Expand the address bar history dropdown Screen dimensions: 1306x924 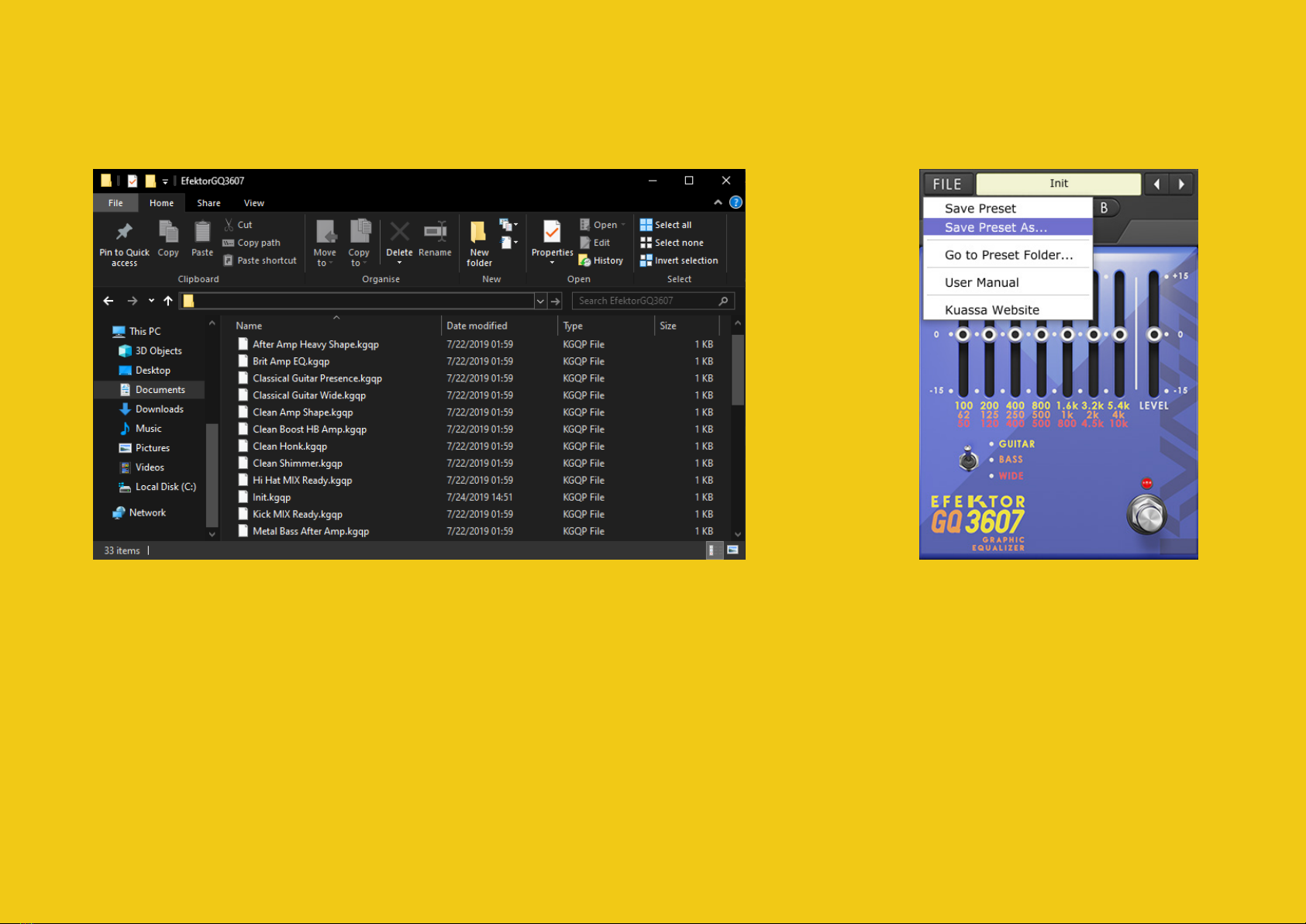(x=540, y=301)
